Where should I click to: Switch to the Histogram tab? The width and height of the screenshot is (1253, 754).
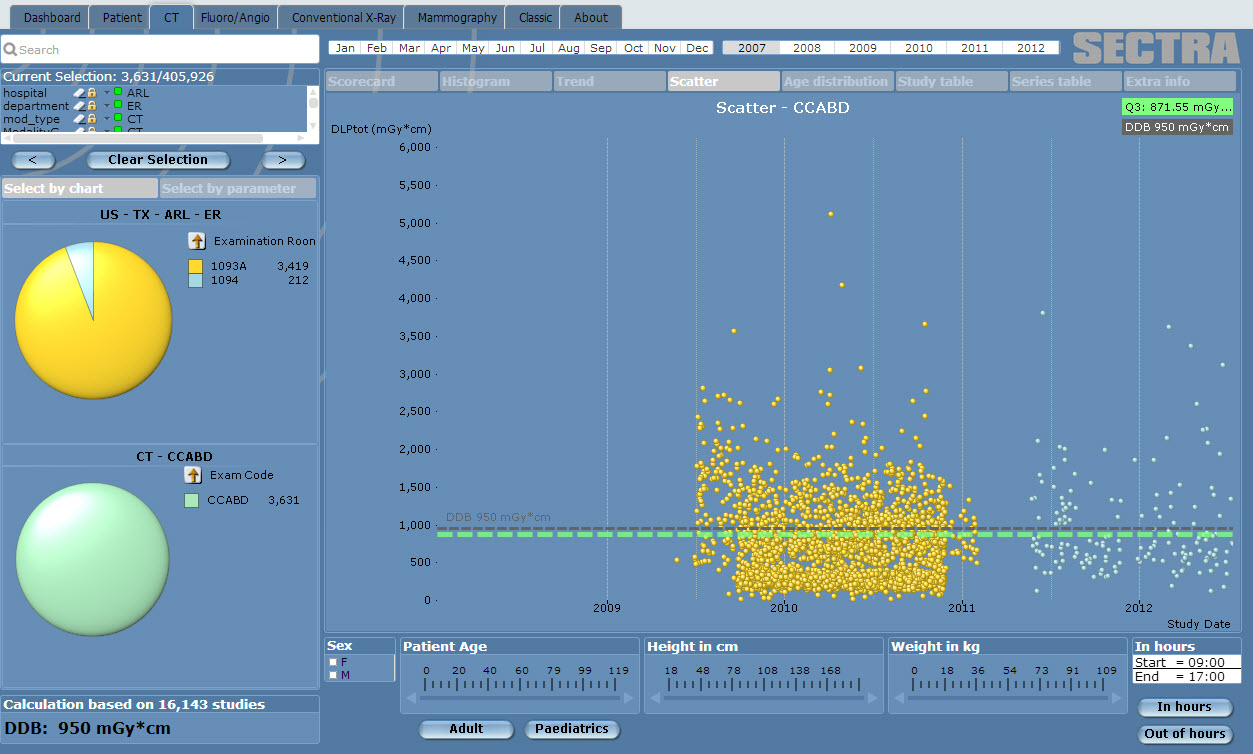click(x=495, y=82)
